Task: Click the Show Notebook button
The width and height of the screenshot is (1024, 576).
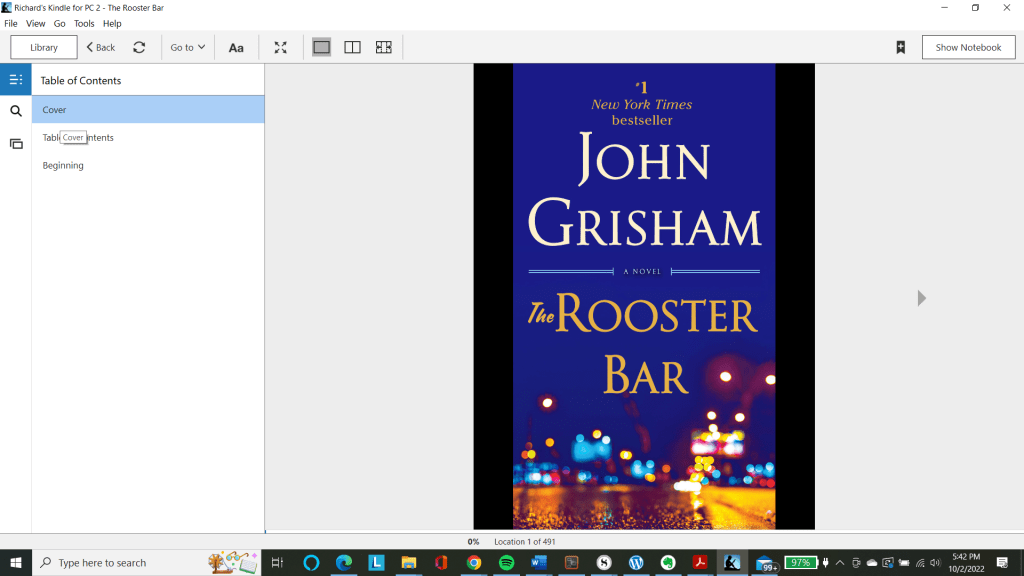Action: [968, 47]
